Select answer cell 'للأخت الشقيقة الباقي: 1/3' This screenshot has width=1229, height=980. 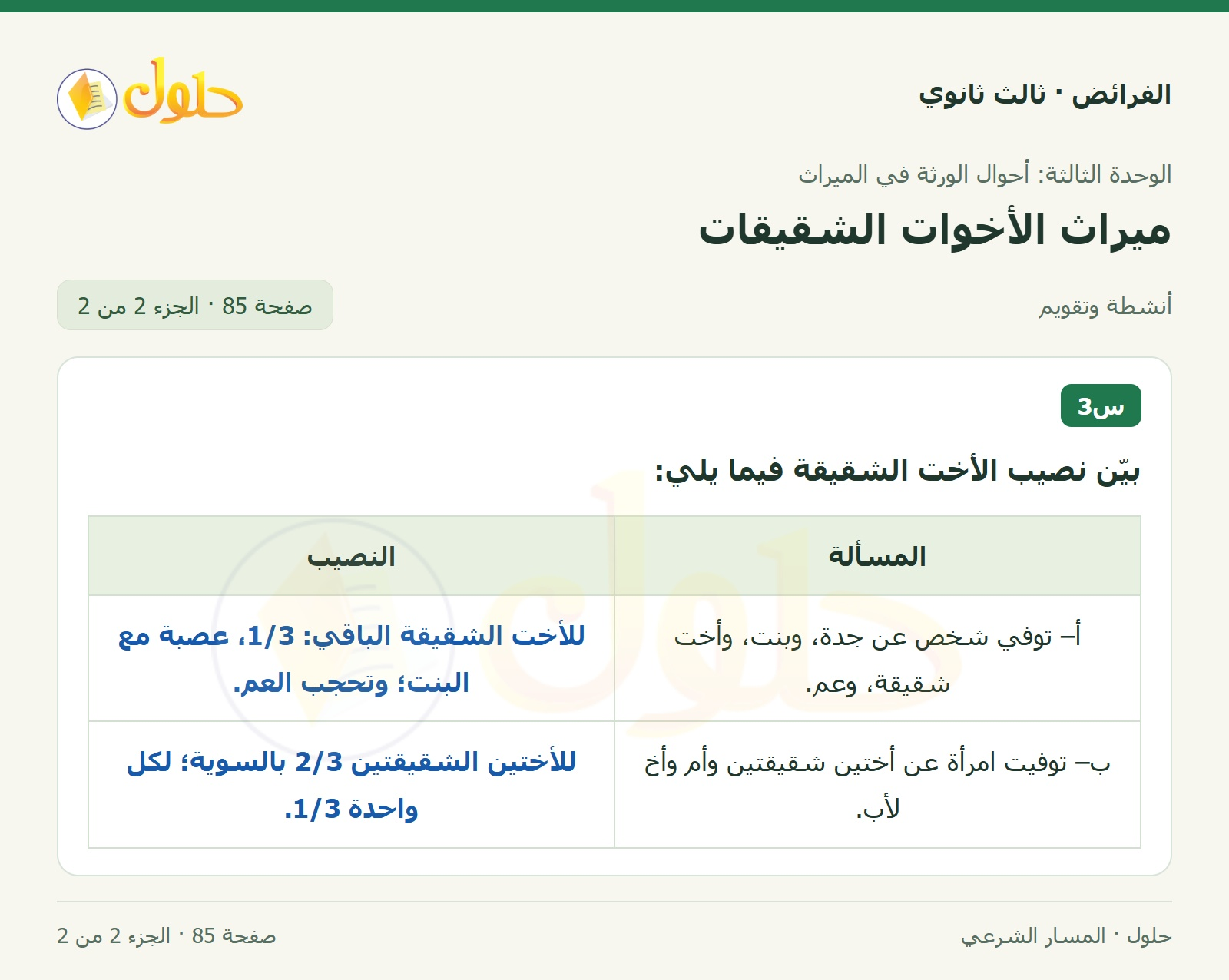[351, 659]
